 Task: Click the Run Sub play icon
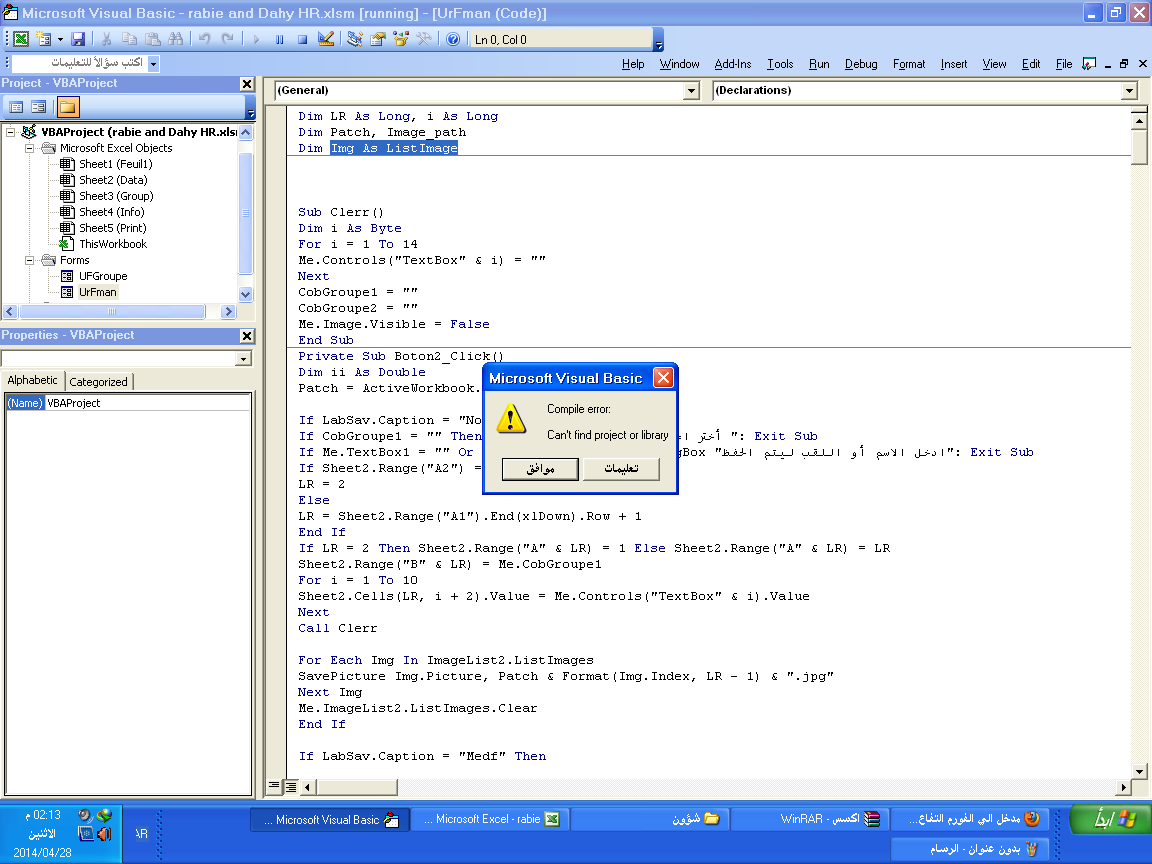click(x=256, y=39)
